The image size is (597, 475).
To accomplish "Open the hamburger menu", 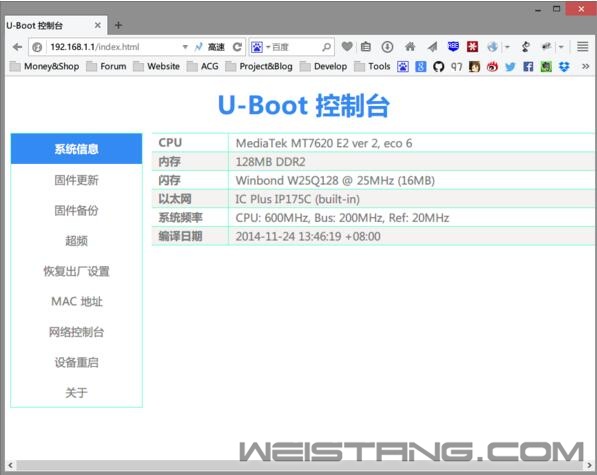I will 583,47.
